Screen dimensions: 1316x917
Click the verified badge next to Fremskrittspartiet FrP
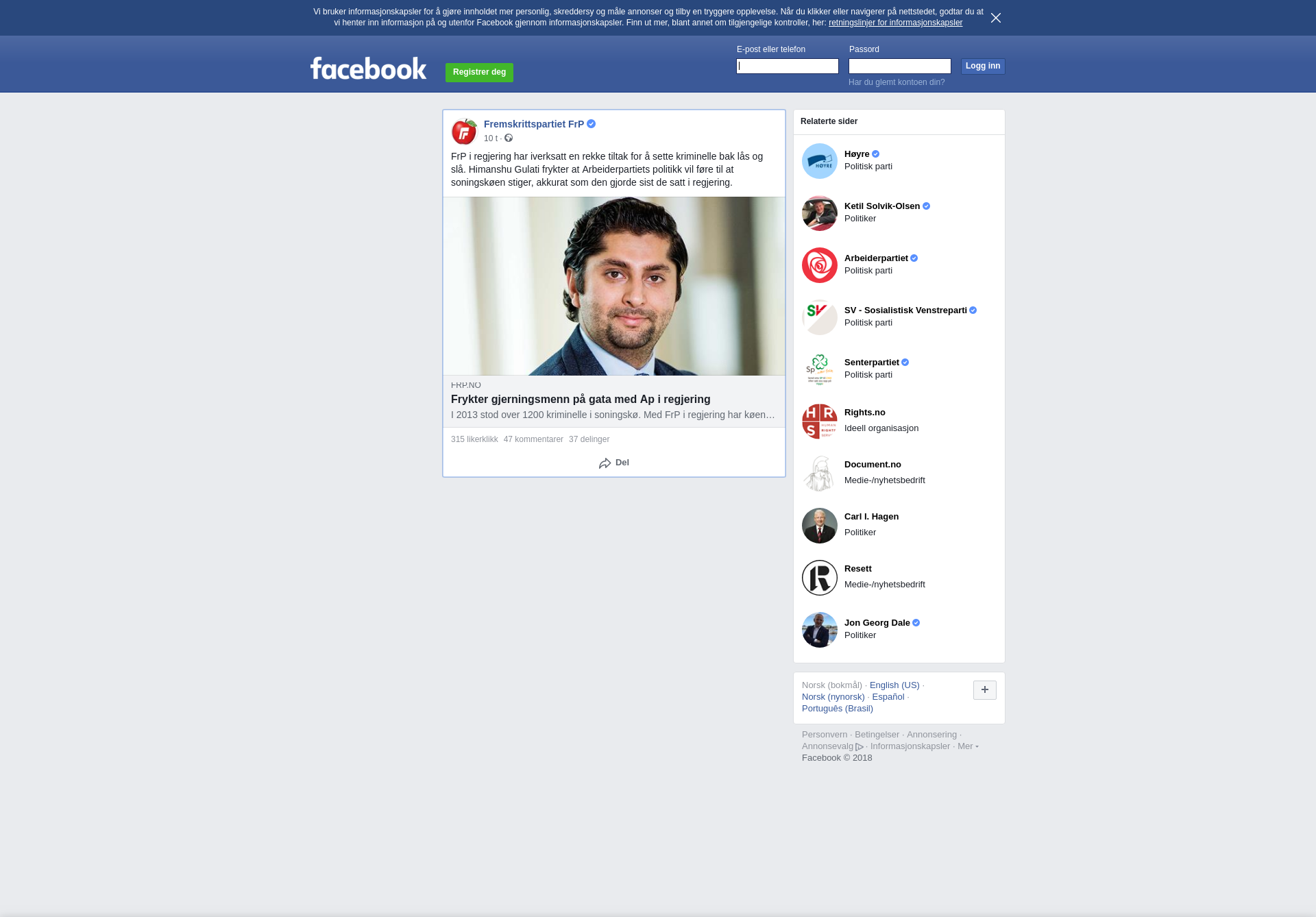(x=591, y=124)
